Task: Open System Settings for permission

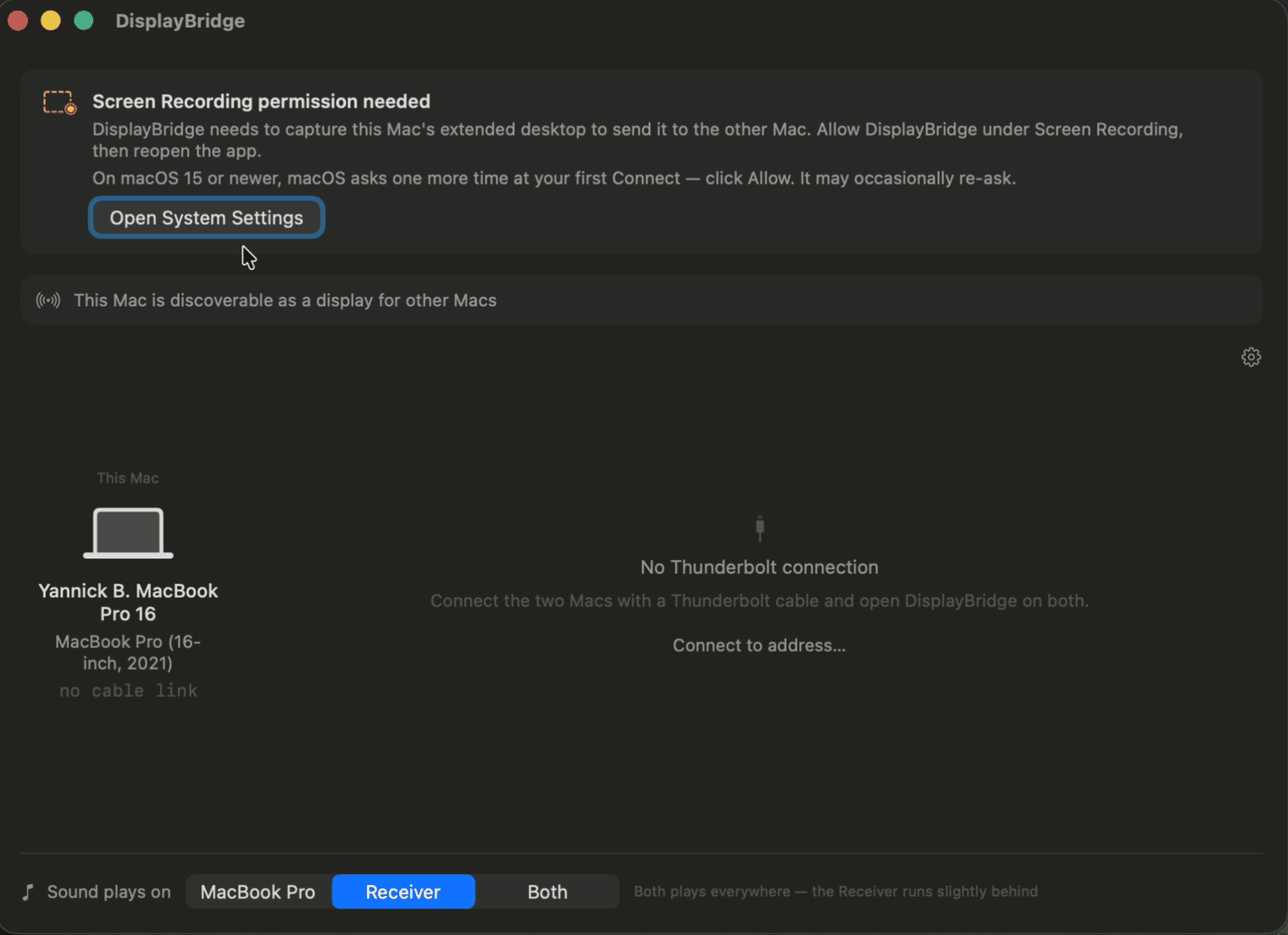Action: coord(206,218)
